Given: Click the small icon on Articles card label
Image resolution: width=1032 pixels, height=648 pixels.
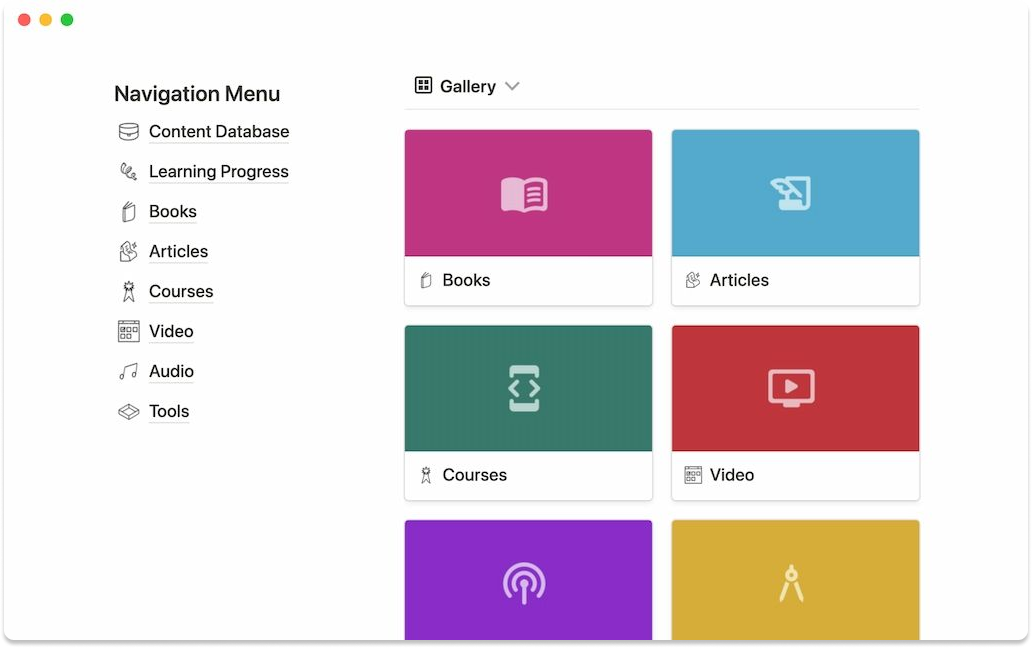Looking at the screenshot, I should [692, 281].
